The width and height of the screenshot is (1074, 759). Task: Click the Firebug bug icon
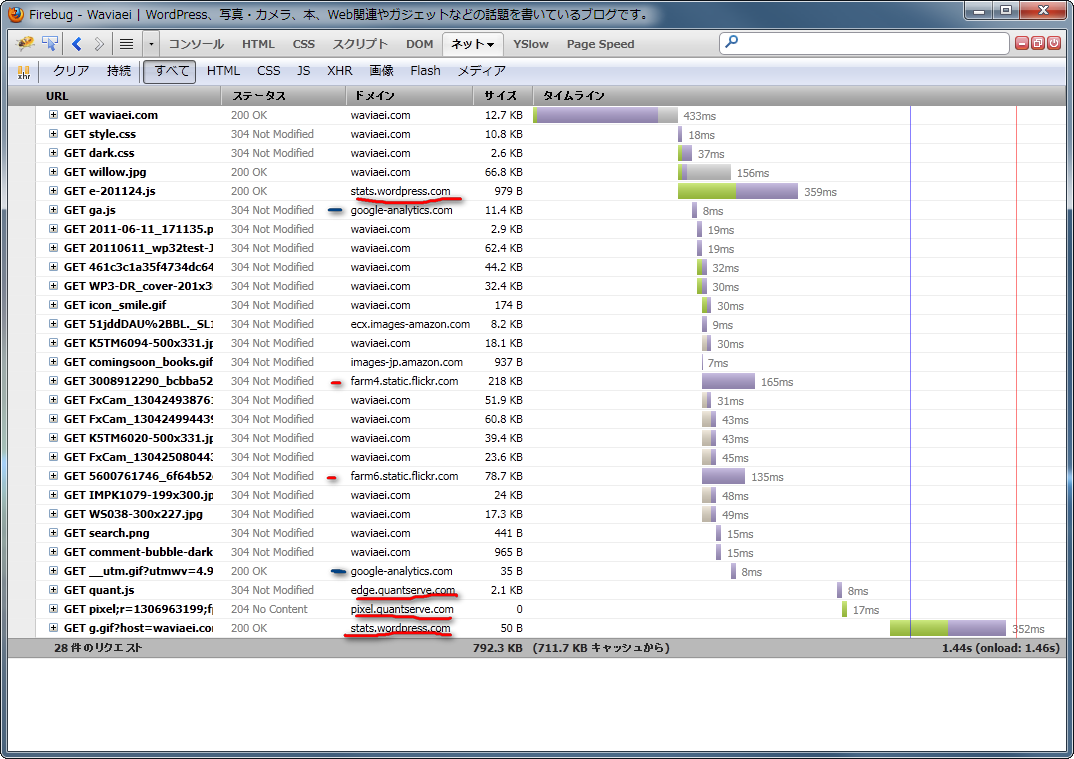click(x=25, y=44)
